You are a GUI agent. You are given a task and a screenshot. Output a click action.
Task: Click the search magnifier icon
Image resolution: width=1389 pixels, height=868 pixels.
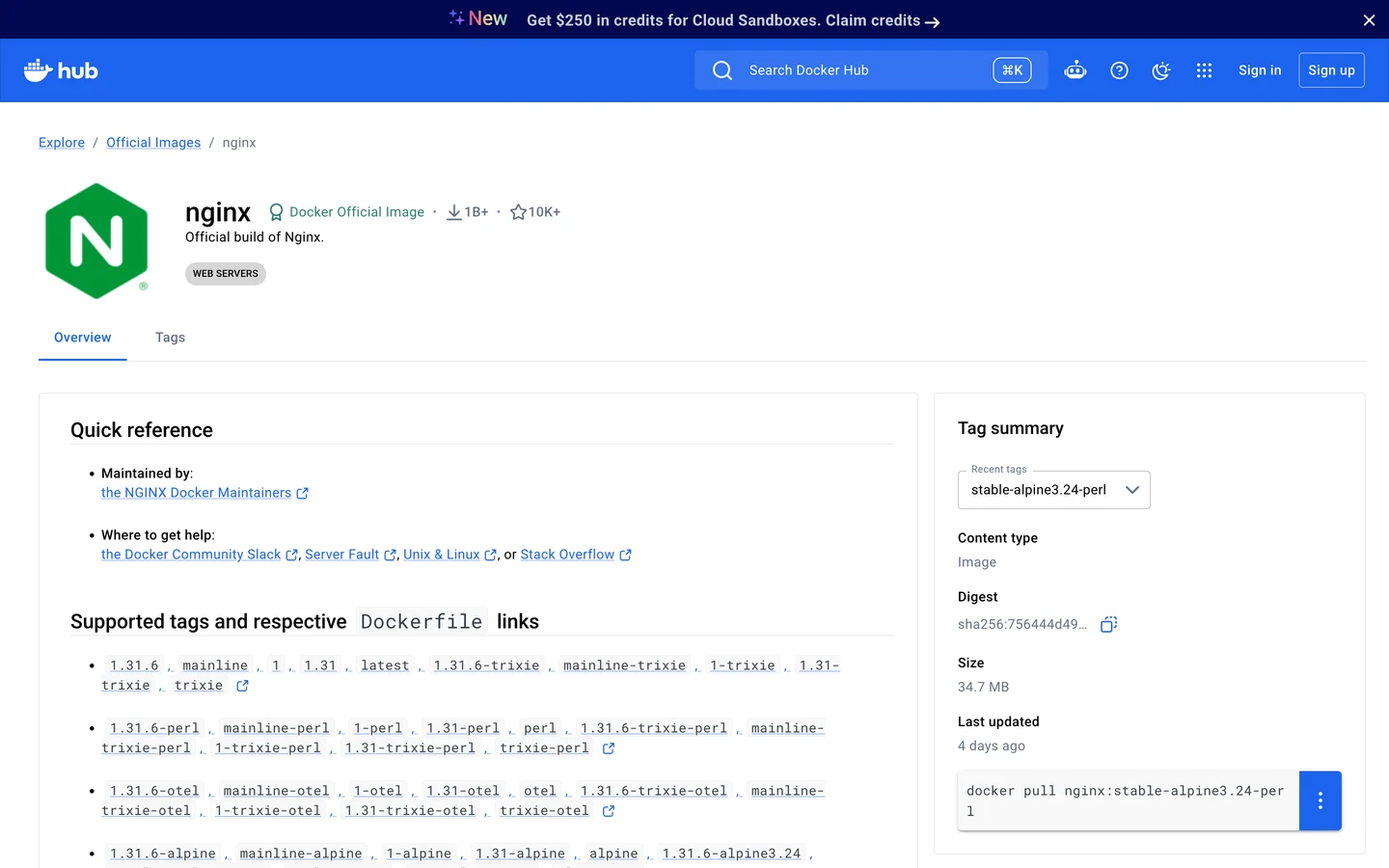pyautogui.click(x=722, y=70)
